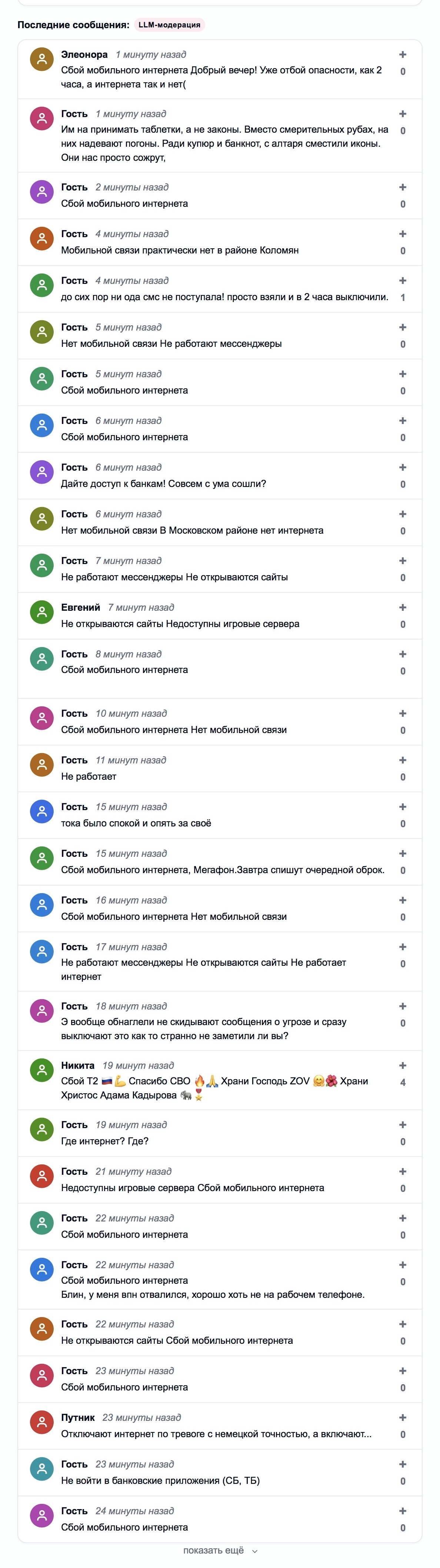The width and height of the screenshot is (440, 1568).
Task: Open Элеонора's username link
Action: pyautogui.click(x=84, y=55)
